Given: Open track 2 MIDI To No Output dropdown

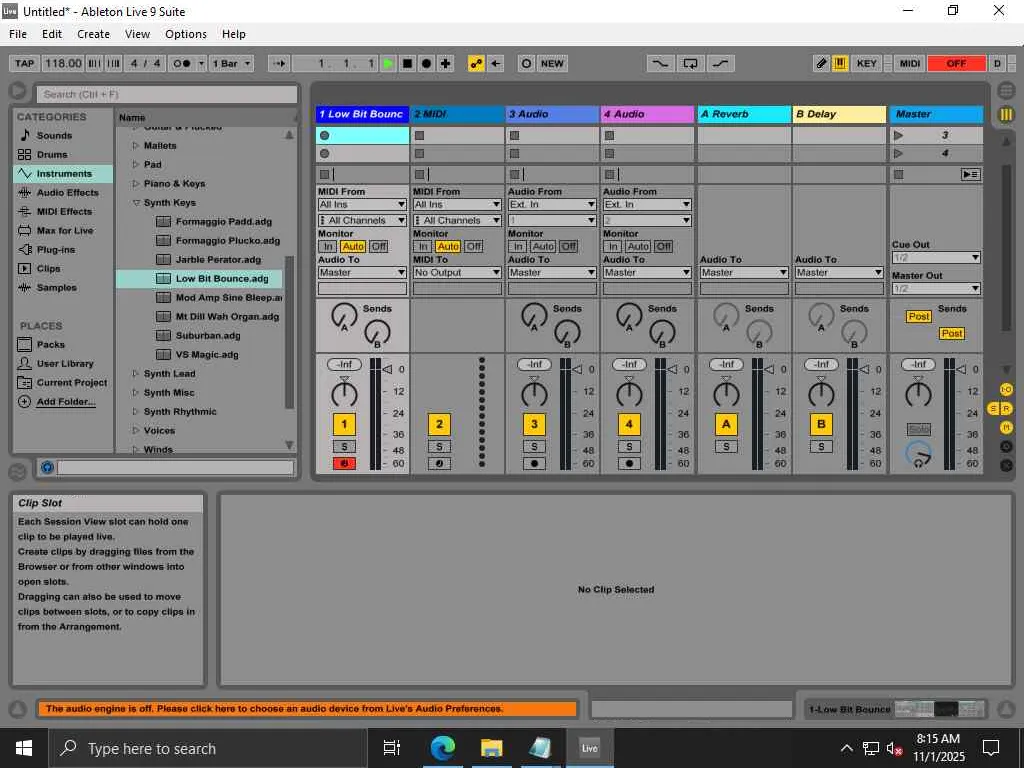Looking at the screenshot, I should pyautogui.click(x=457, y=272).
